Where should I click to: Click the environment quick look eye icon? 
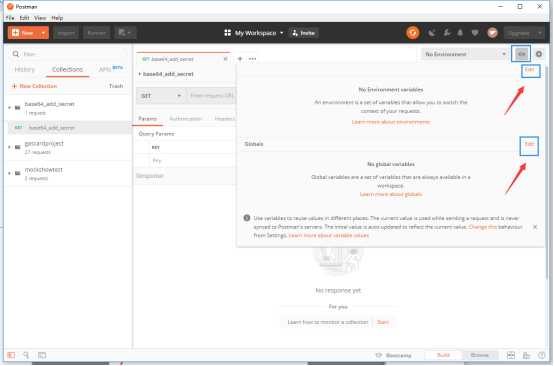pyautogui.click(x=521, y=54)
